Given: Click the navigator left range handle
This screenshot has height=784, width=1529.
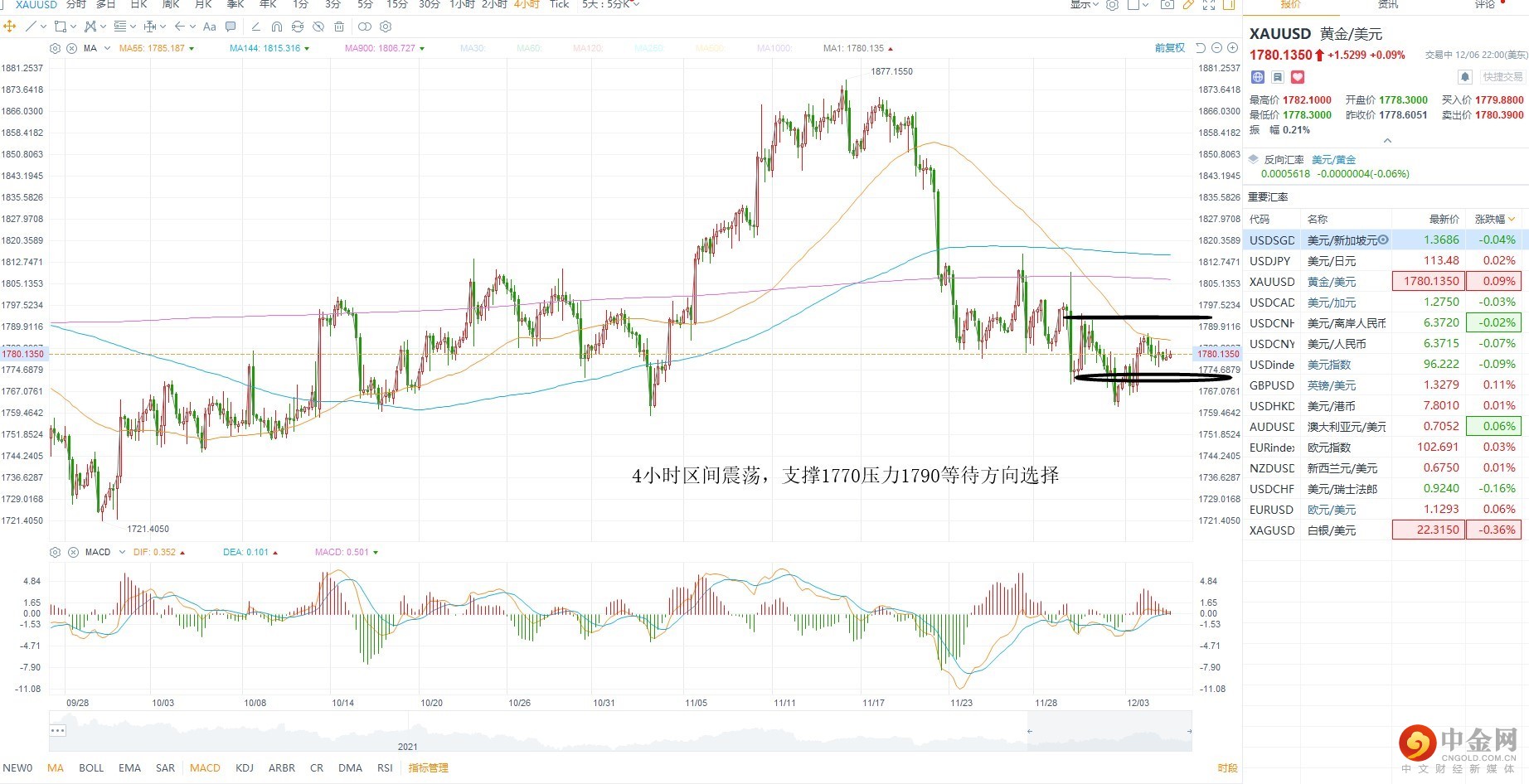Looking at the screenshot, I should (1030, 731).
